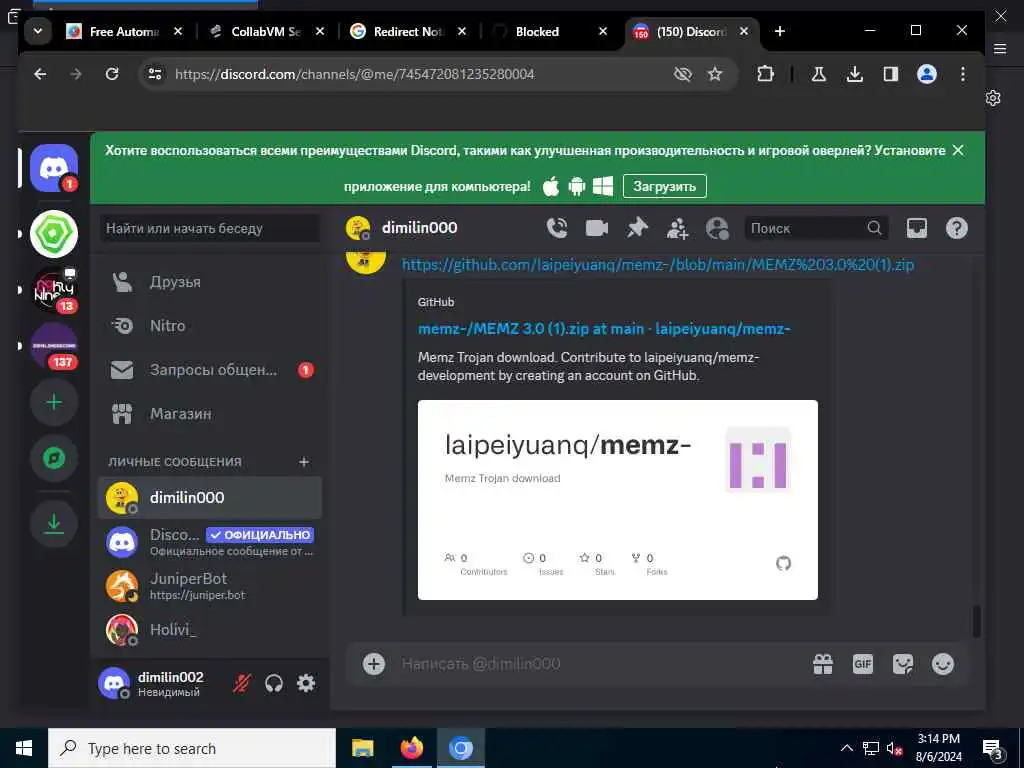Open the Discord help icon
Screen dimensions: 1024x768
click(x=957, y=228)
